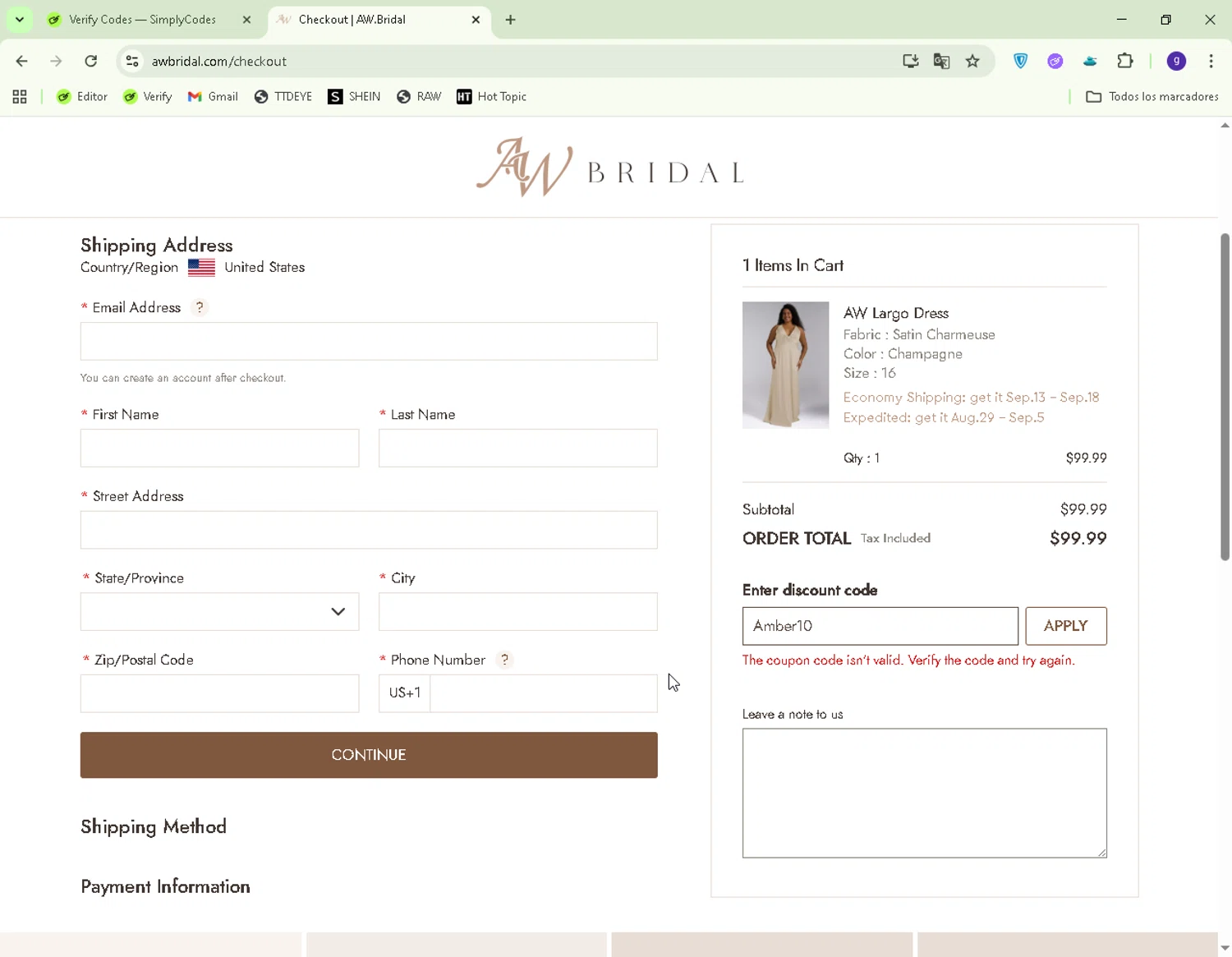Focus the First Name field

[219, 448]
